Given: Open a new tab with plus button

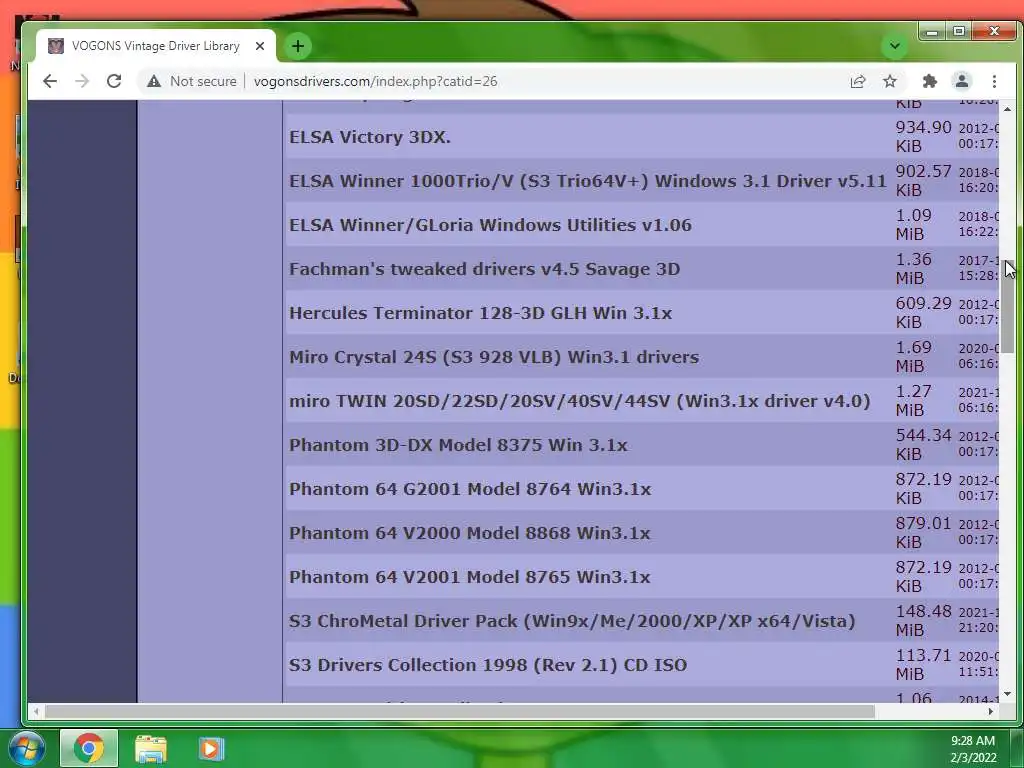Looking at the screenshot, I should (298, 46).
